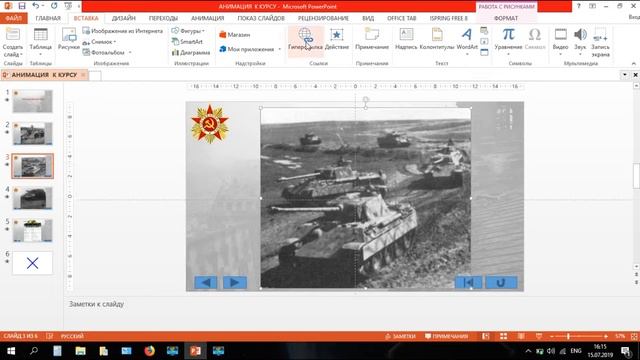Click the star medal image on slide
Viewport: 640px width, 360px height.
210,124
